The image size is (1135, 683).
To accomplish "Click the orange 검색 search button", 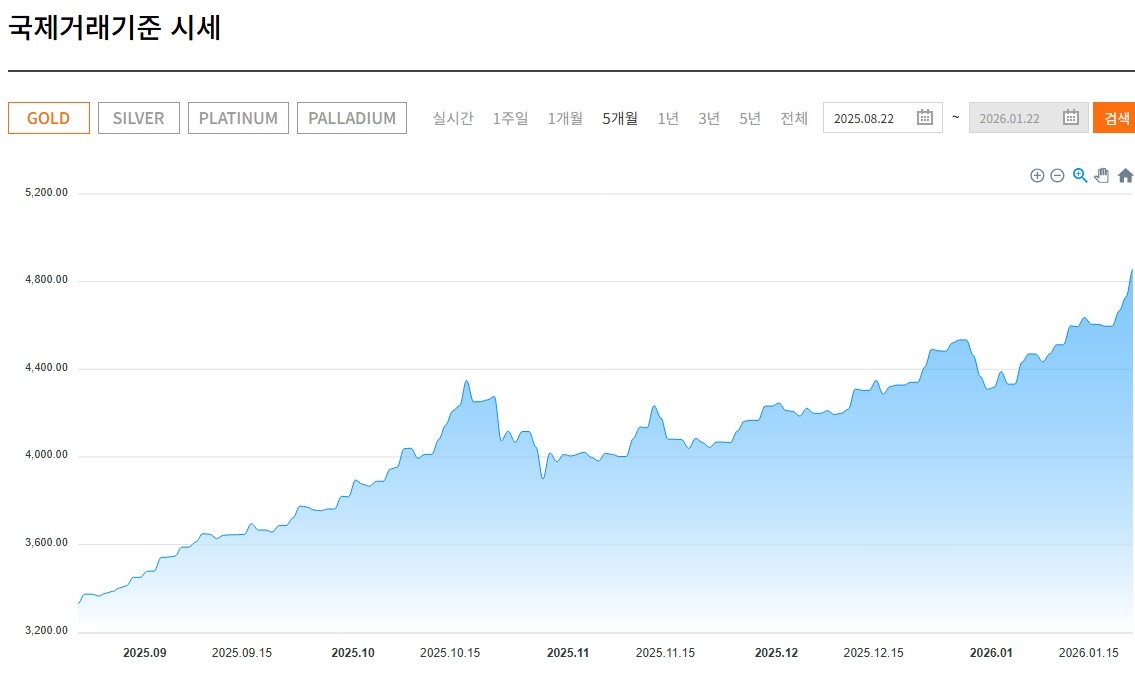I will pos(1115,118).
